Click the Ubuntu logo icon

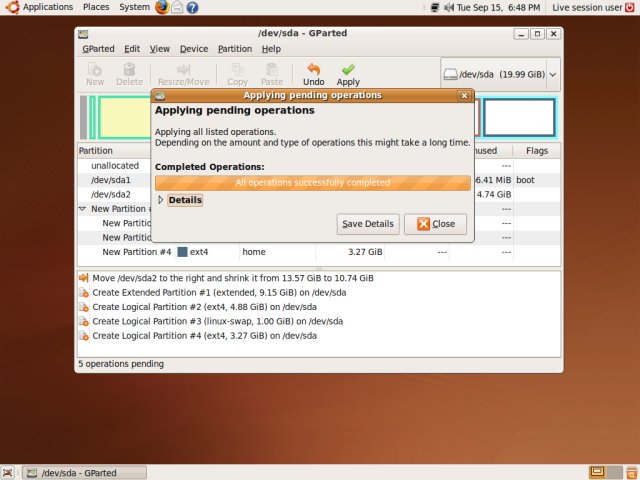click(12, 7)
